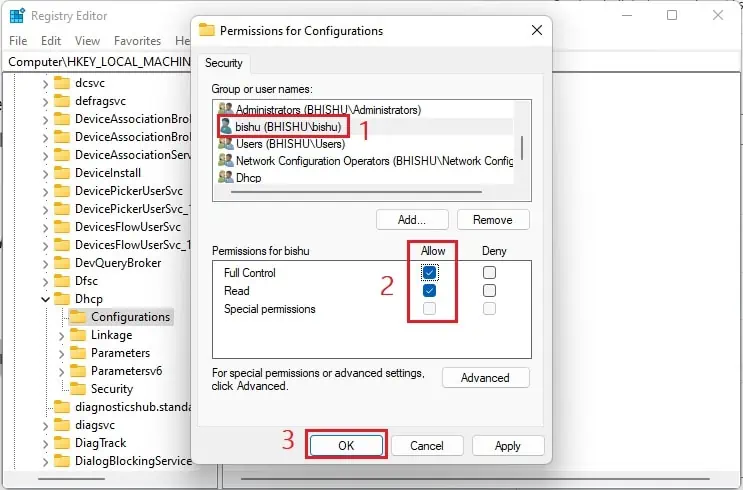Click the DeviceInstall folder icon

click(62, 173)
